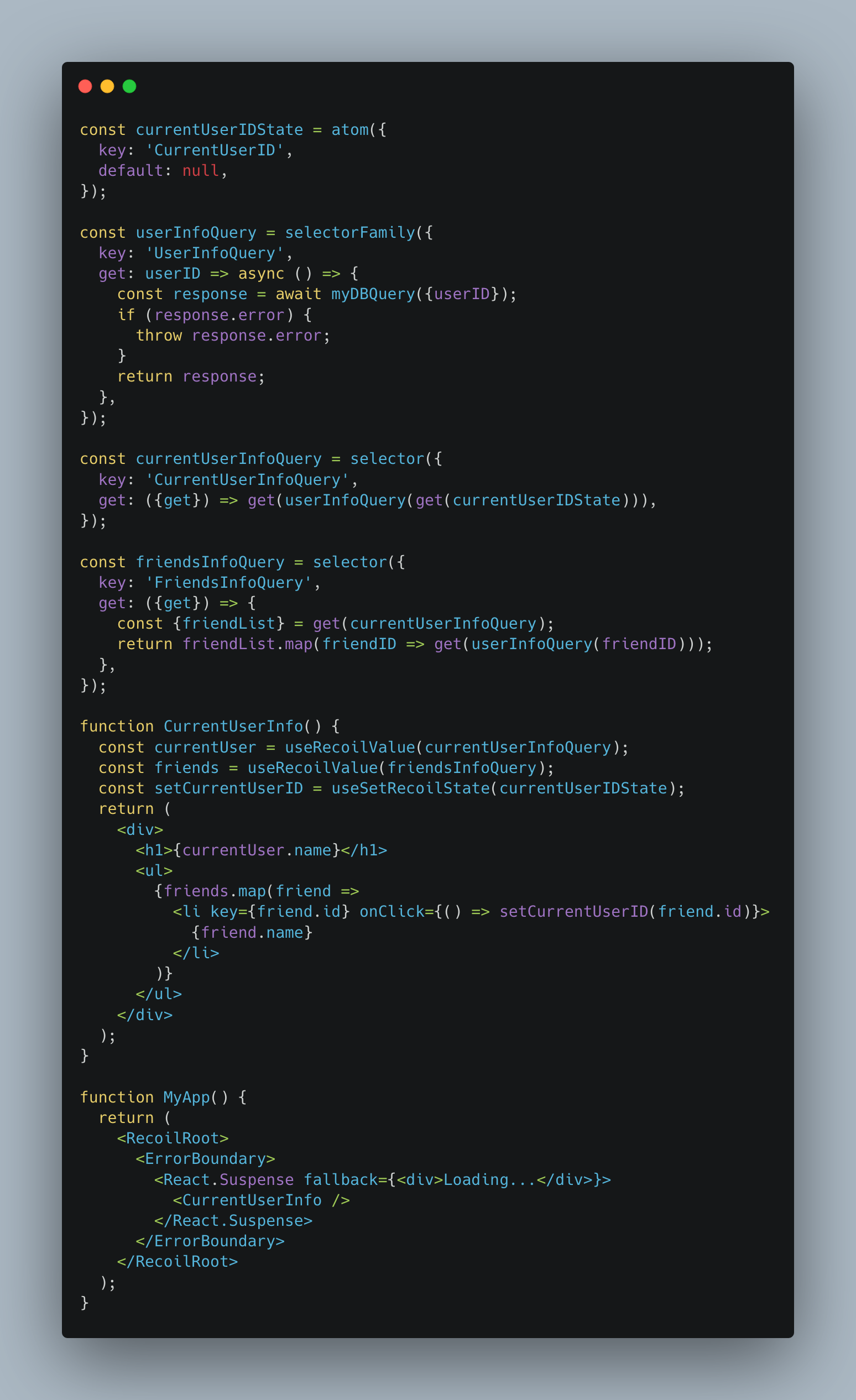
Task: Click the atom function call
Action: (x=350, y=130)
